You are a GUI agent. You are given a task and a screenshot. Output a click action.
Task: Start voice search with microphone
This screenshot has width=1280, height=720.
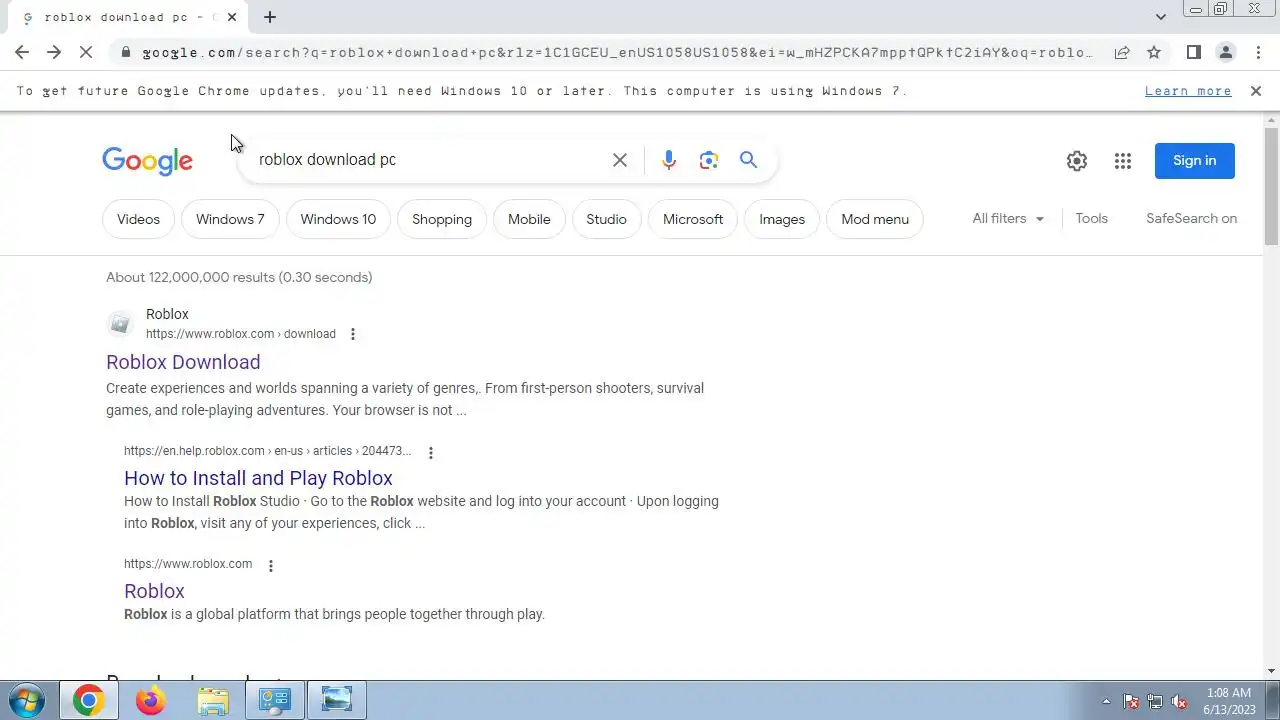tap(669, 160)
